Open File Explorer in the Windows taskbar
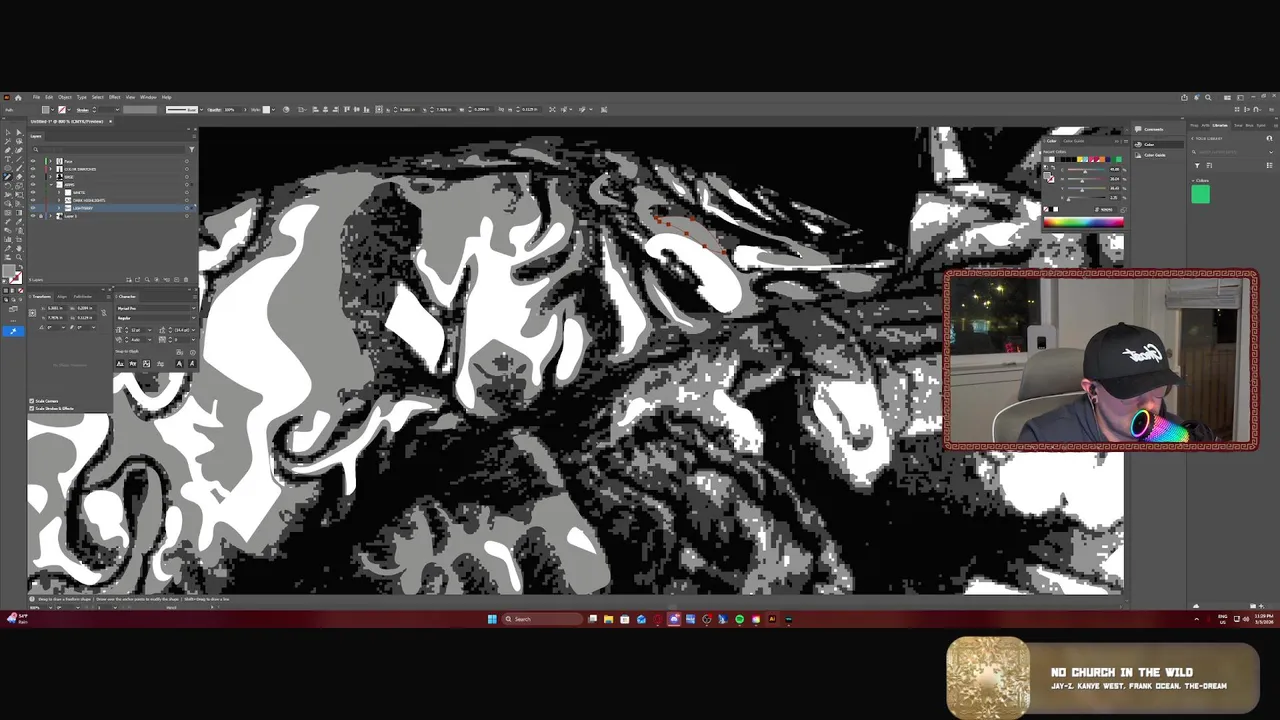 [x=608, y=619]
